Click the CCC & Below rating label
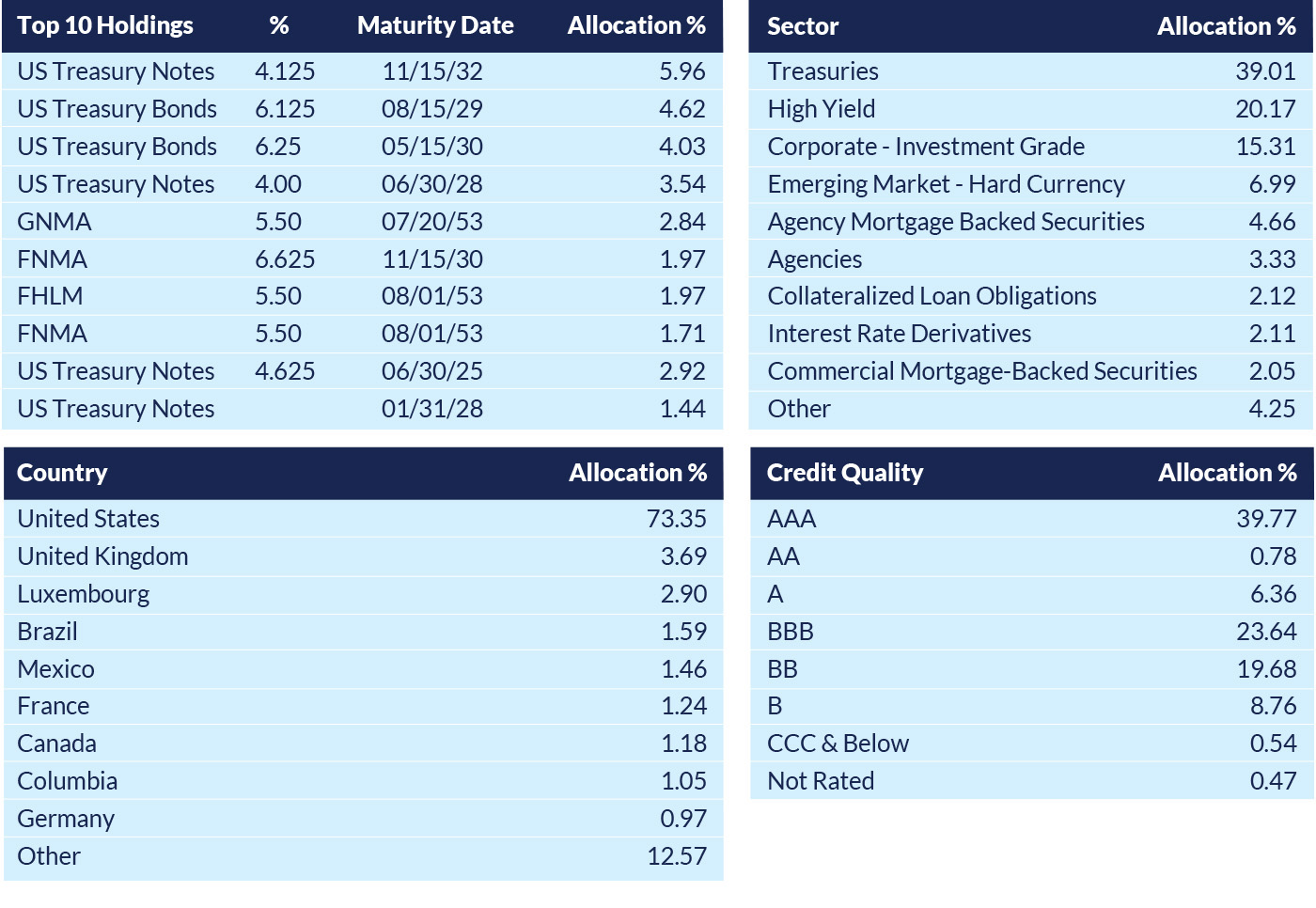 click(x=838, y=744)
